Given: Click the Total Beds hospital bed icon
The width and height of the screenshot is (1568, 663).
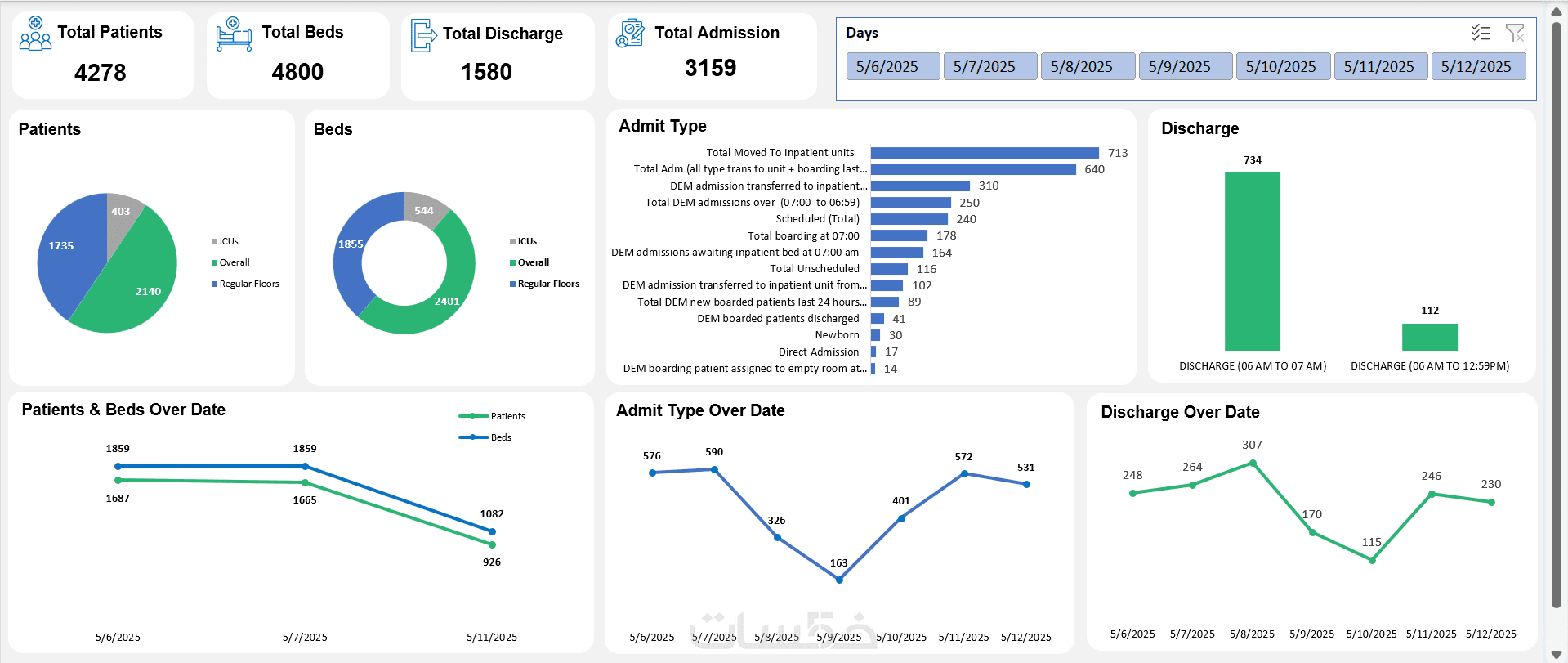Looking at the screenshot, I should pyautogui.click(x=234, y=34).
